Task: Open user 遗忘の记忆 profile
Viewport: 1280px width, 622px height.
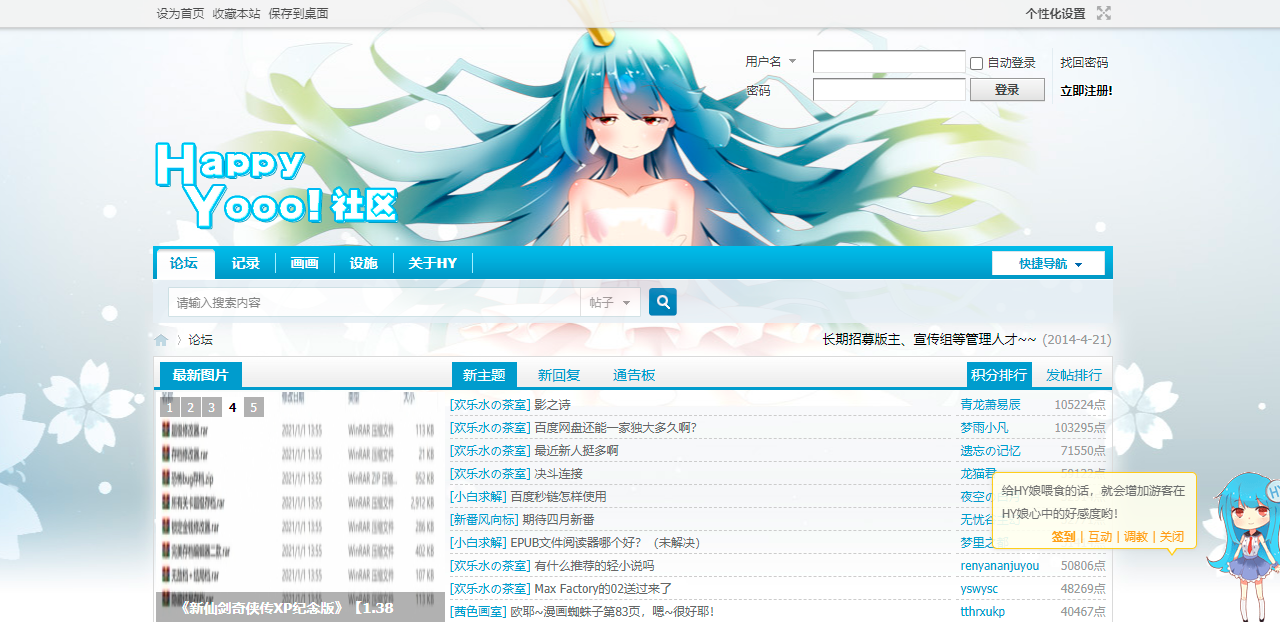Action: click(x=991, y=451)
